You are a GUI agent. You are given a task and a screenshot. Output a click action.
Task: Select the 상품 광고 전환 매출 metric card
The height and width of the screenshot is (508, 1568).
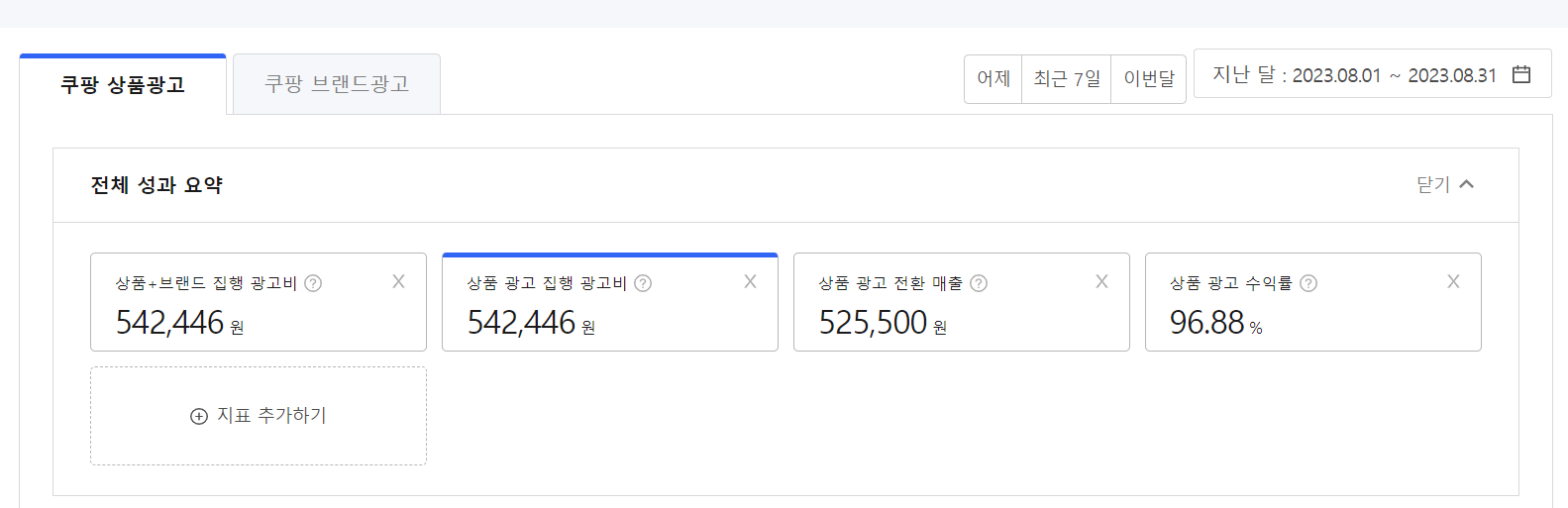(962, 302)
